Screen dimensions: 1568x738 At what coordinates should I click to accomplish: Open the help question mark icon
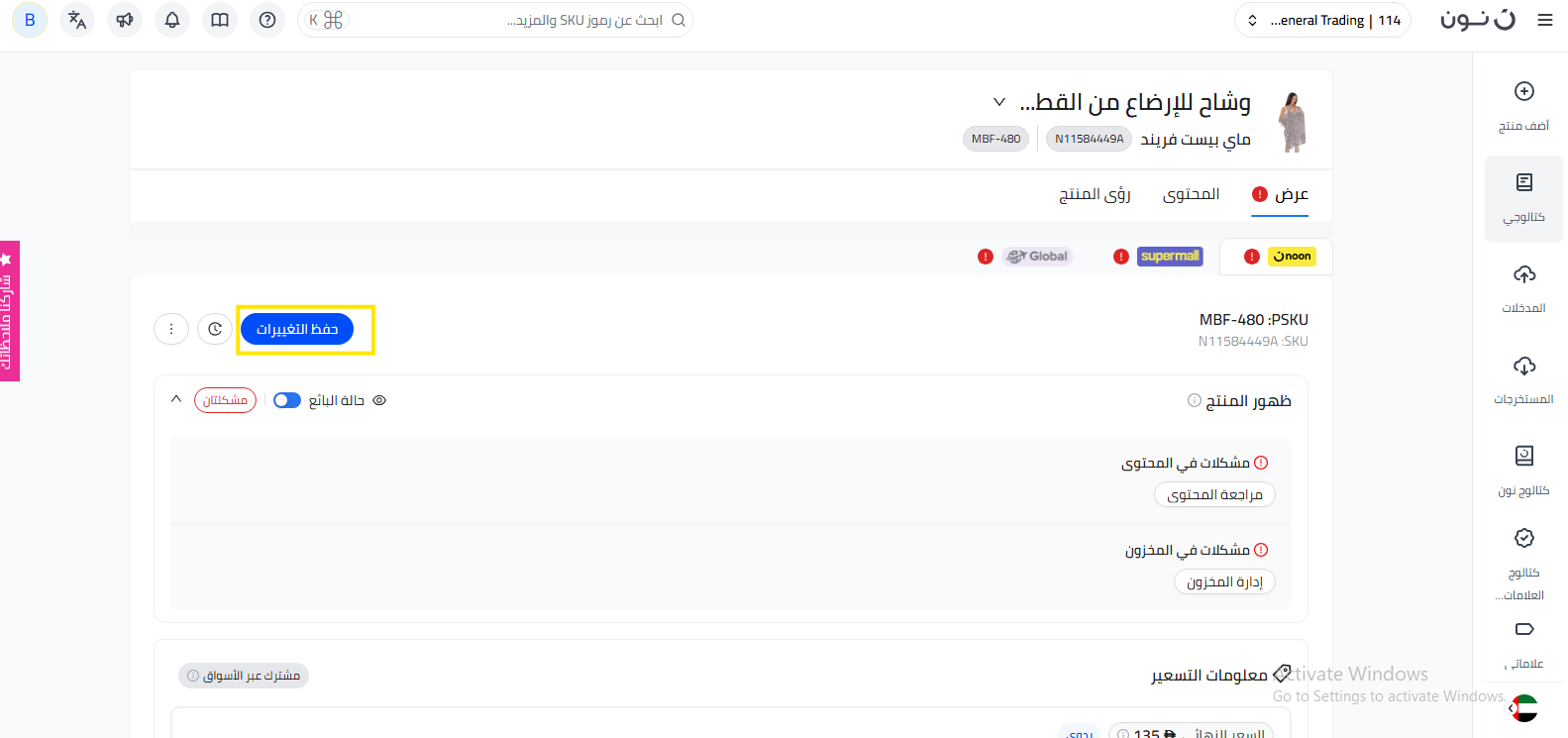pos(267,20)
